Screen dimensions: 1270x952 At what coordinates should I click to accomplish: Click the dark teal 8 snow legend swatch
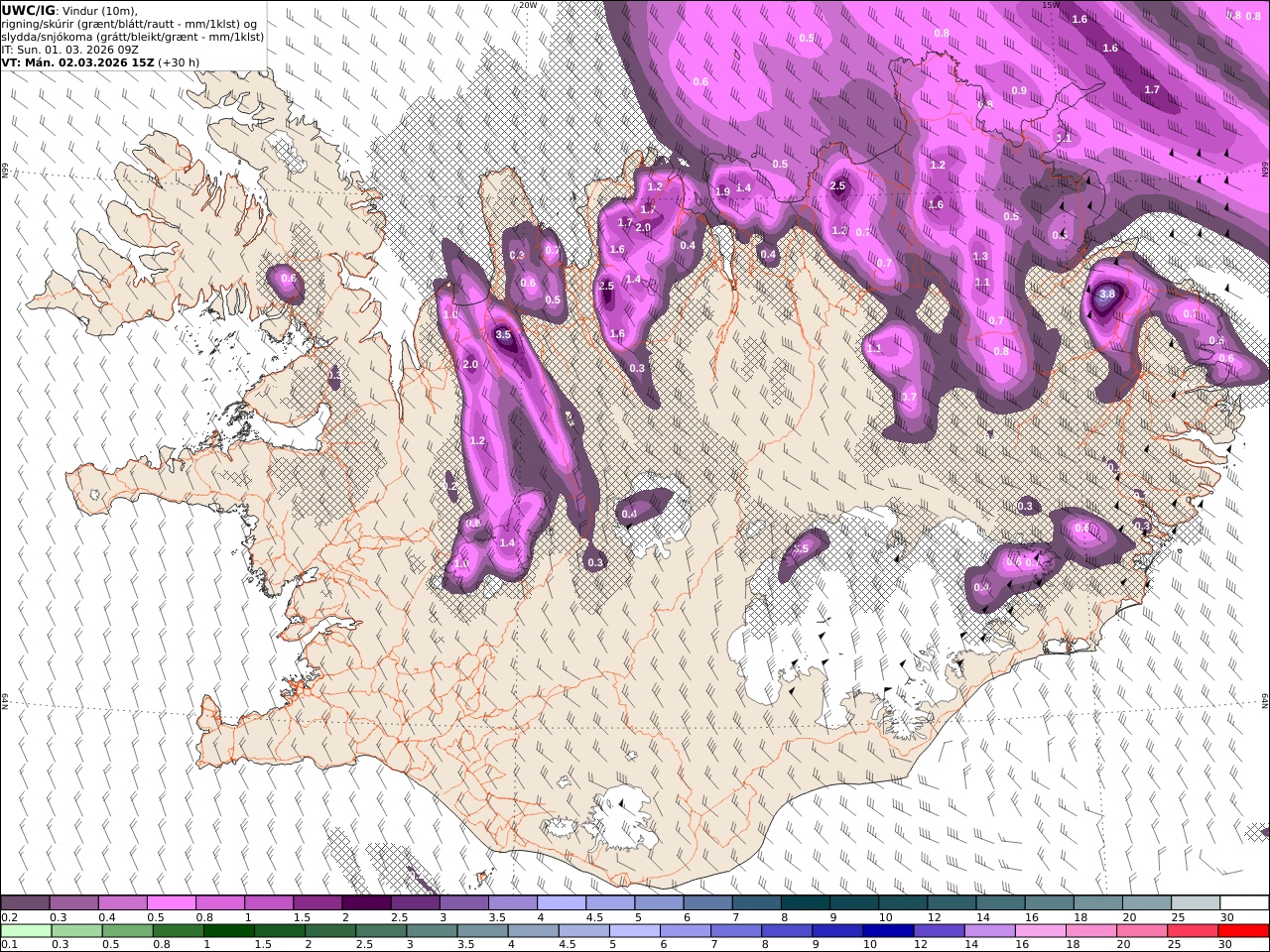point(805,903)
